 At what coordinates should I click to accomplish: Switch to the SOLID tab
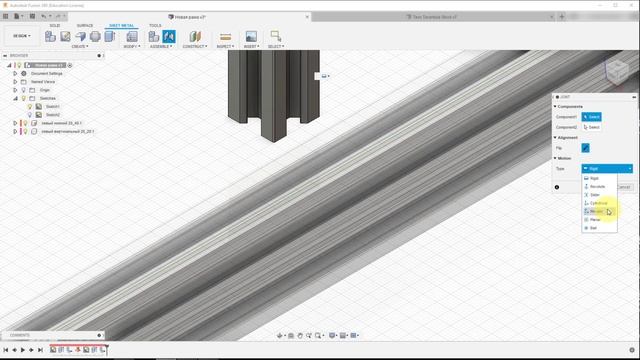(x=55, y=25)
